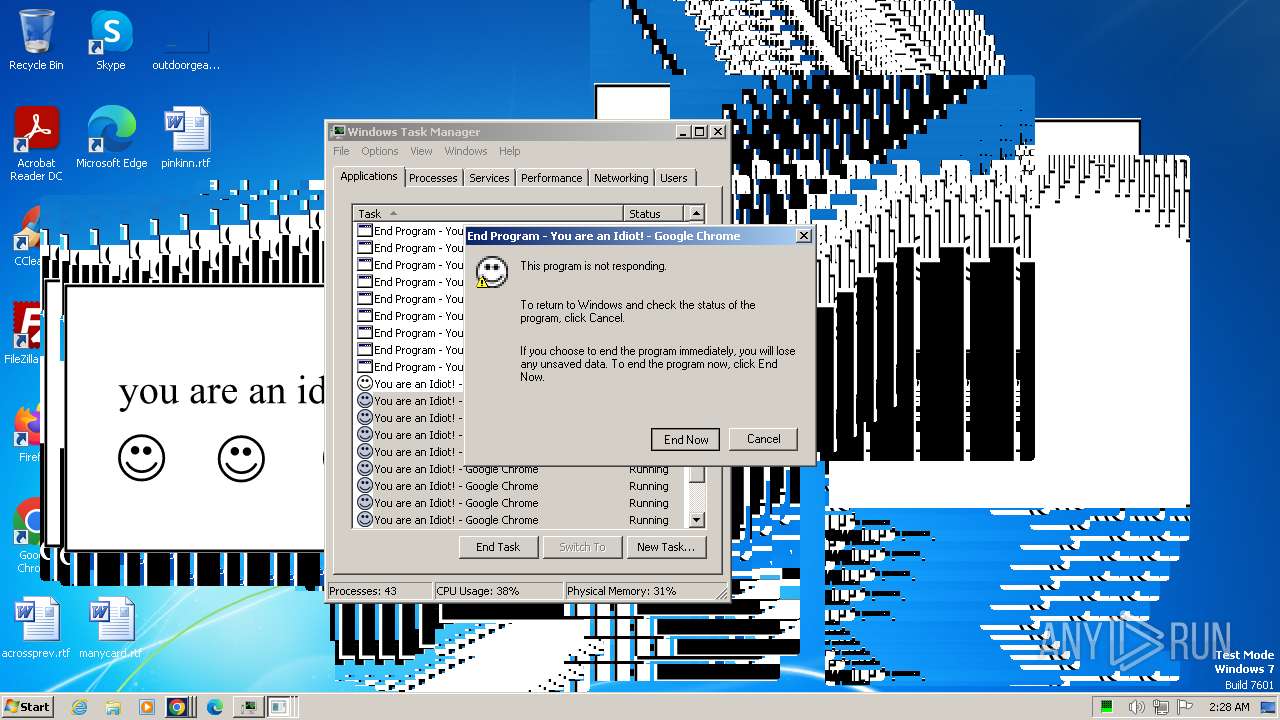Screen dimensions: 1280x720
Task: Switch to the Users tab
Action: pyautogui.click(x=674, y=178)
